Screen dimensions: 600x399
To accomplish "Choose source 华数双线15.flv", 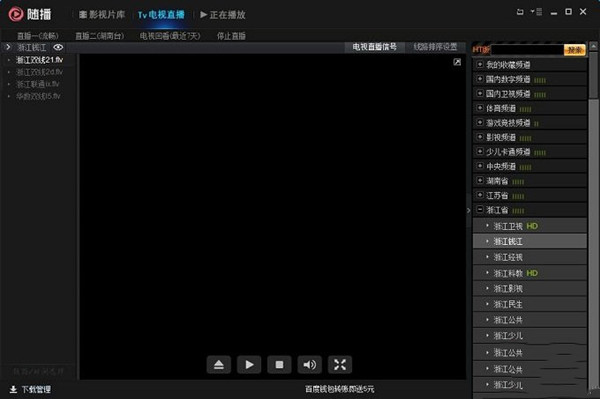I will (38, 96).
